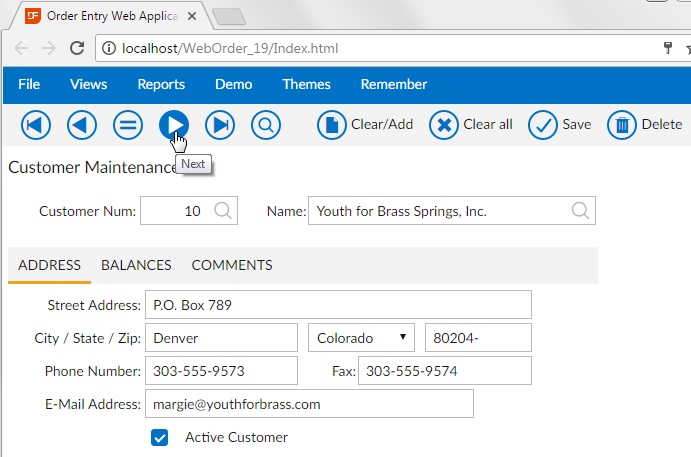This screenshot has height=457, width=691.
Task: Open a new browser tab
Action: click(x=229, y=17)
